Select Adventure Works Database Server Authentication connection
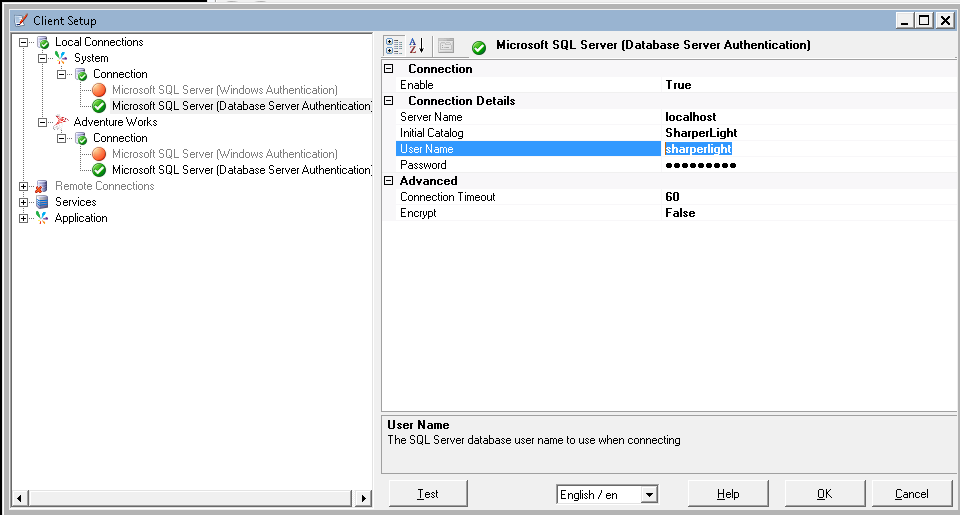 tap(242, 170)
